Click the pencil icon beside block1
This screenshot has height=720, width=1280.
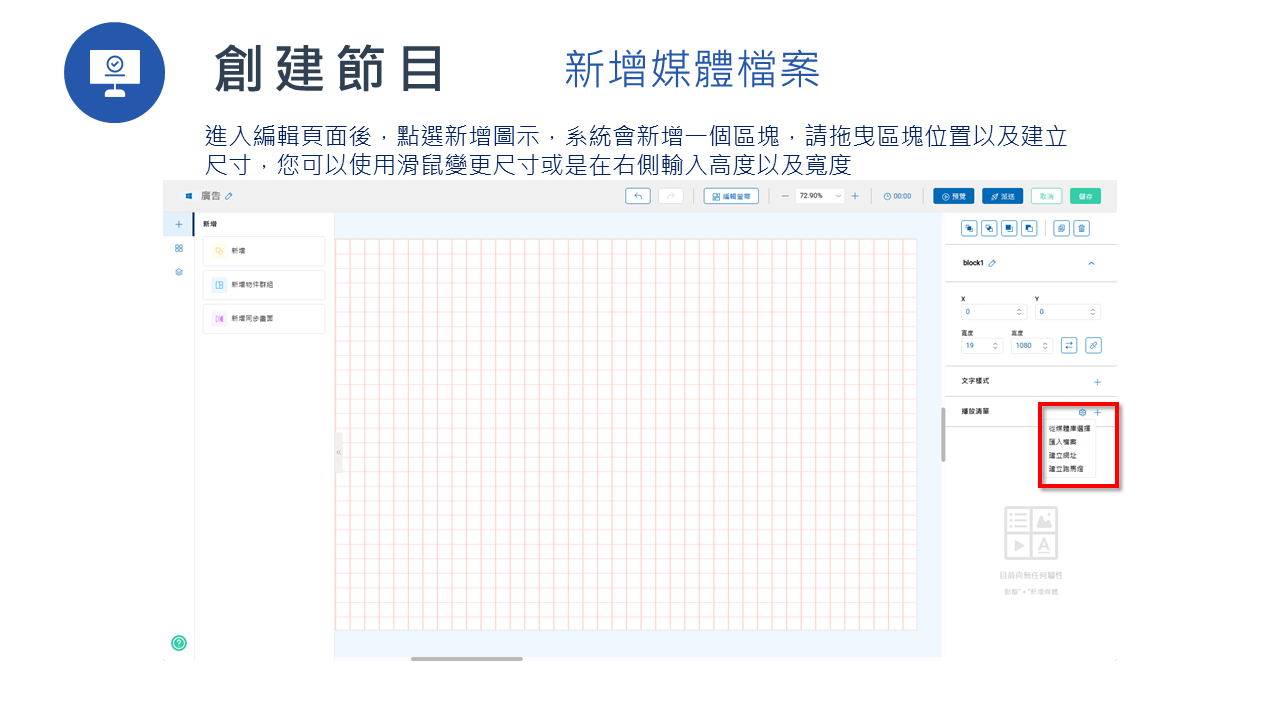(992, 263)
